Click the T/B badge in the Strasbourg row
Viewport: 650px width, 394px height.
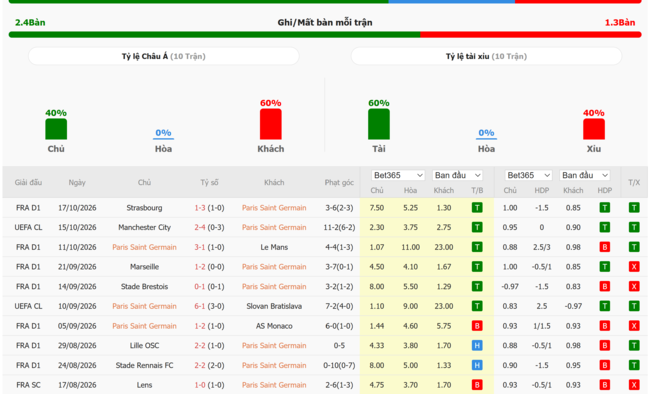[477, 208]
